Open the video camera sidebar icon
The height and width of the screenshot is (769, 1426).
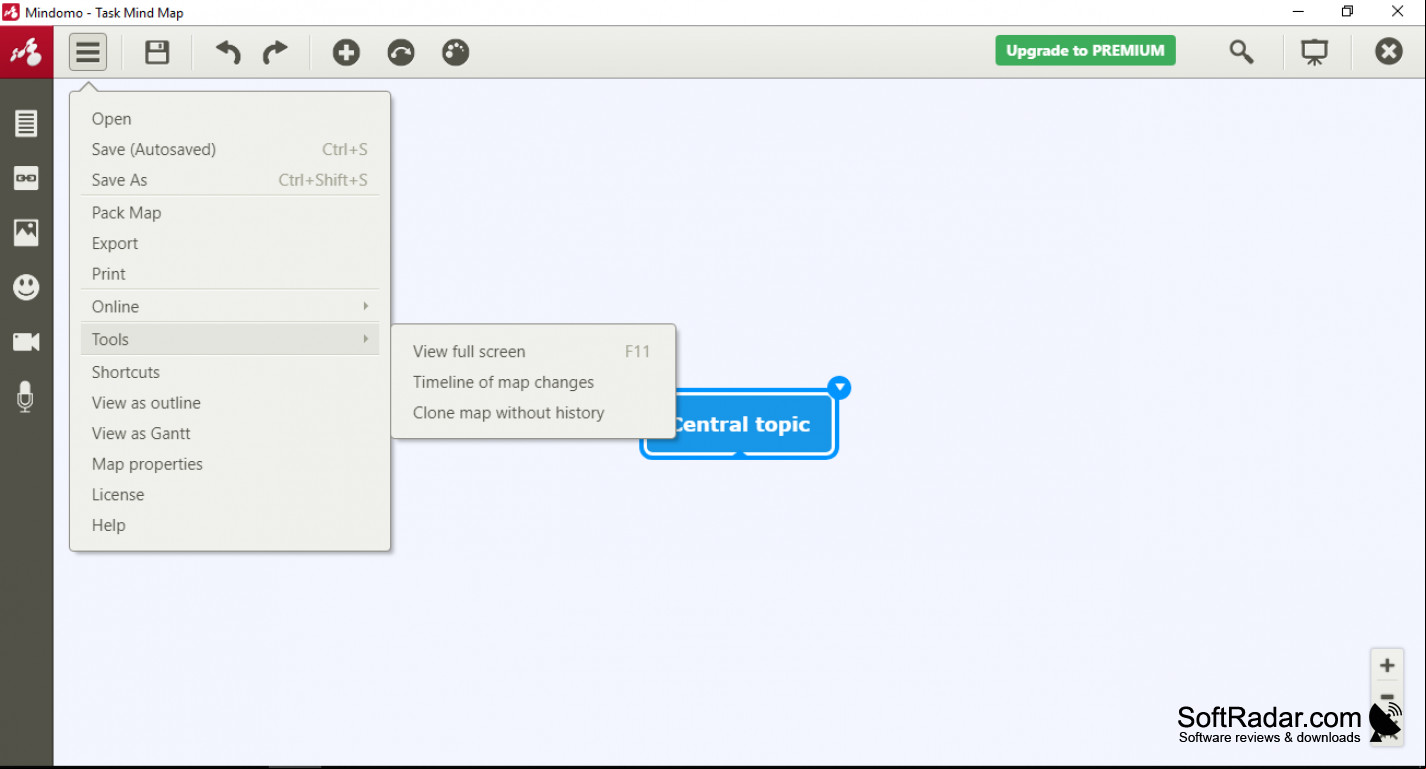click(x=26, y=342)
